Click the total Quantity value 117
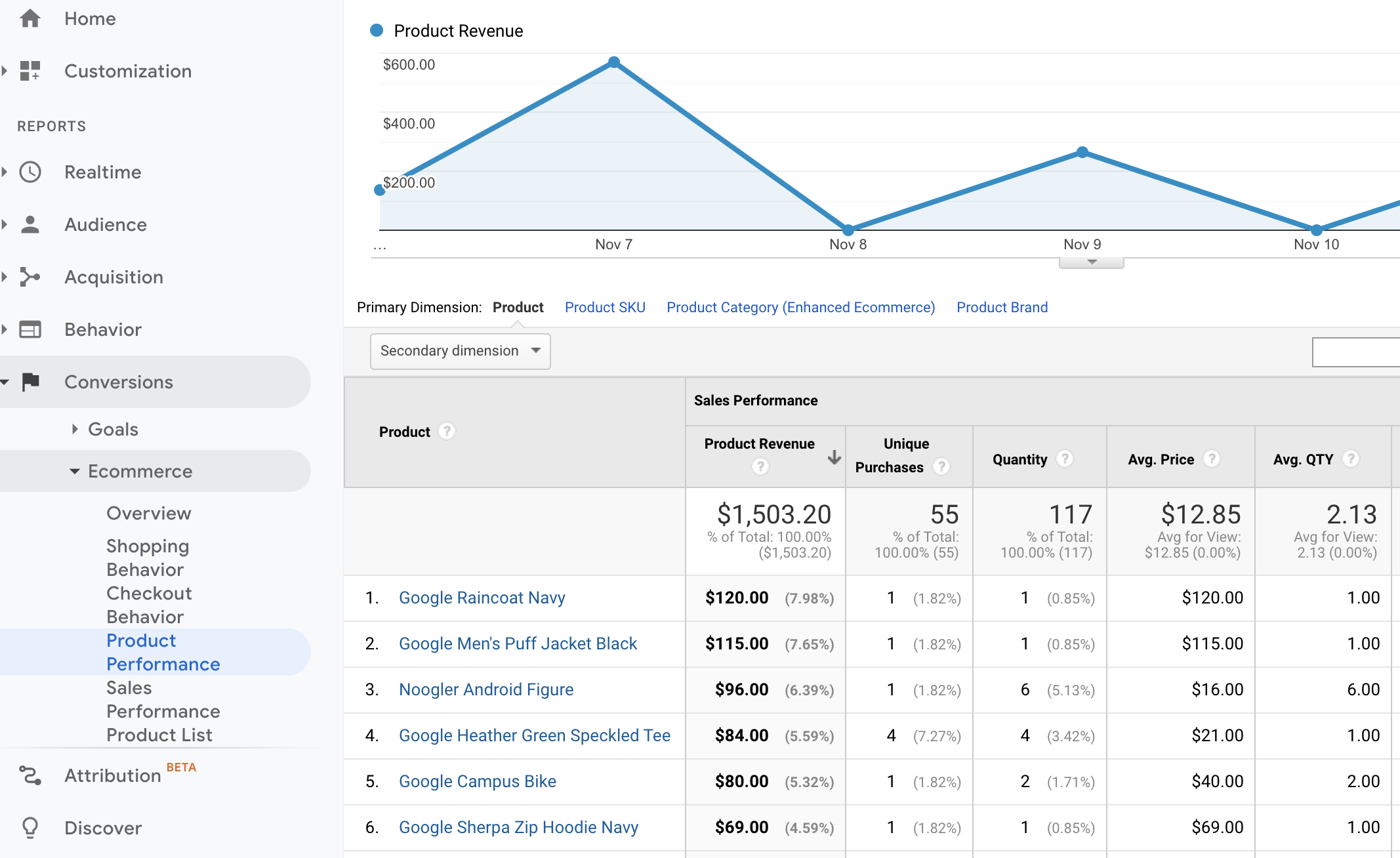This screenshot has height=858, width=1400. click(1071, 514)
